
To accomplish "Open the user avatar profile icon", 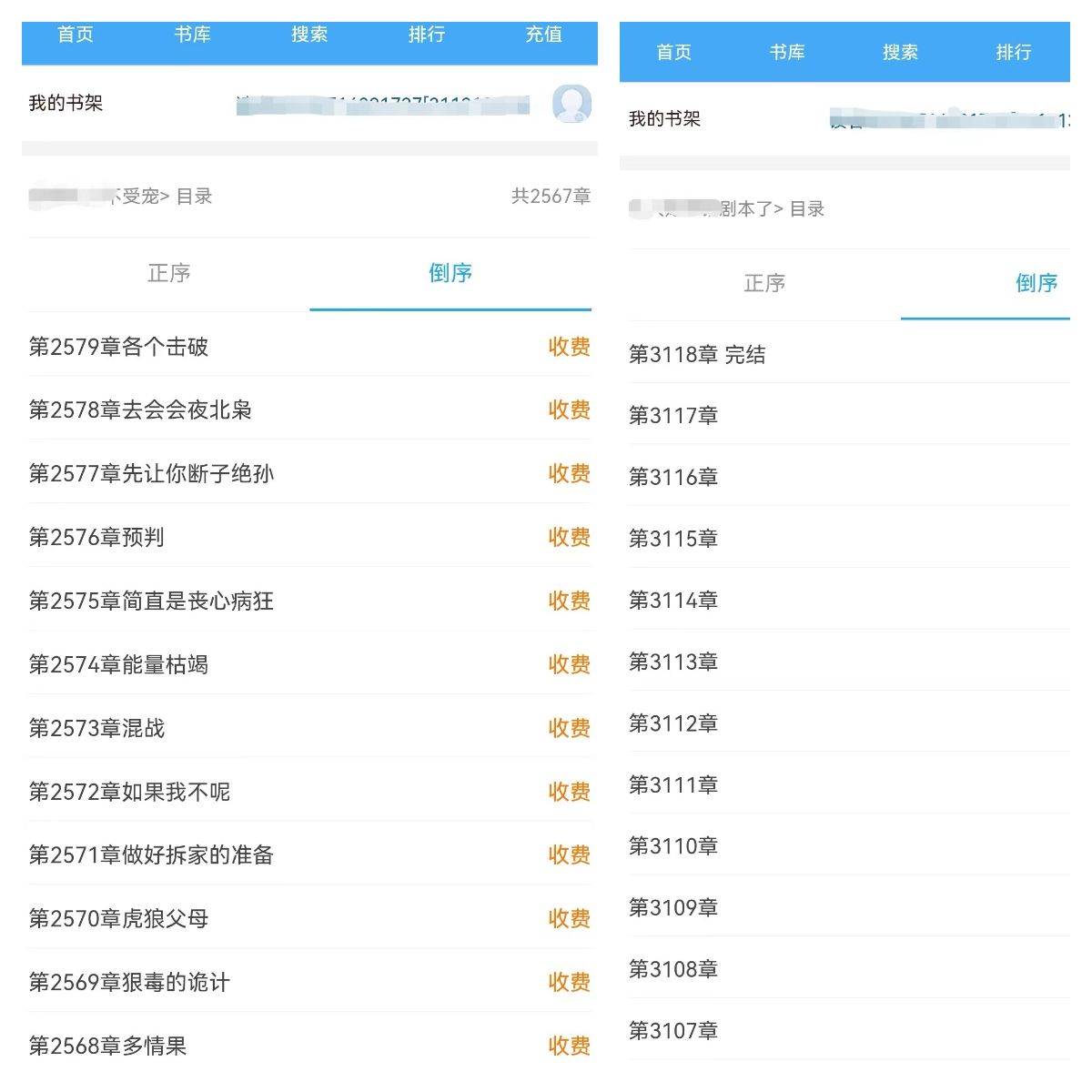I will pyautogui.click(x=572, y=104).
